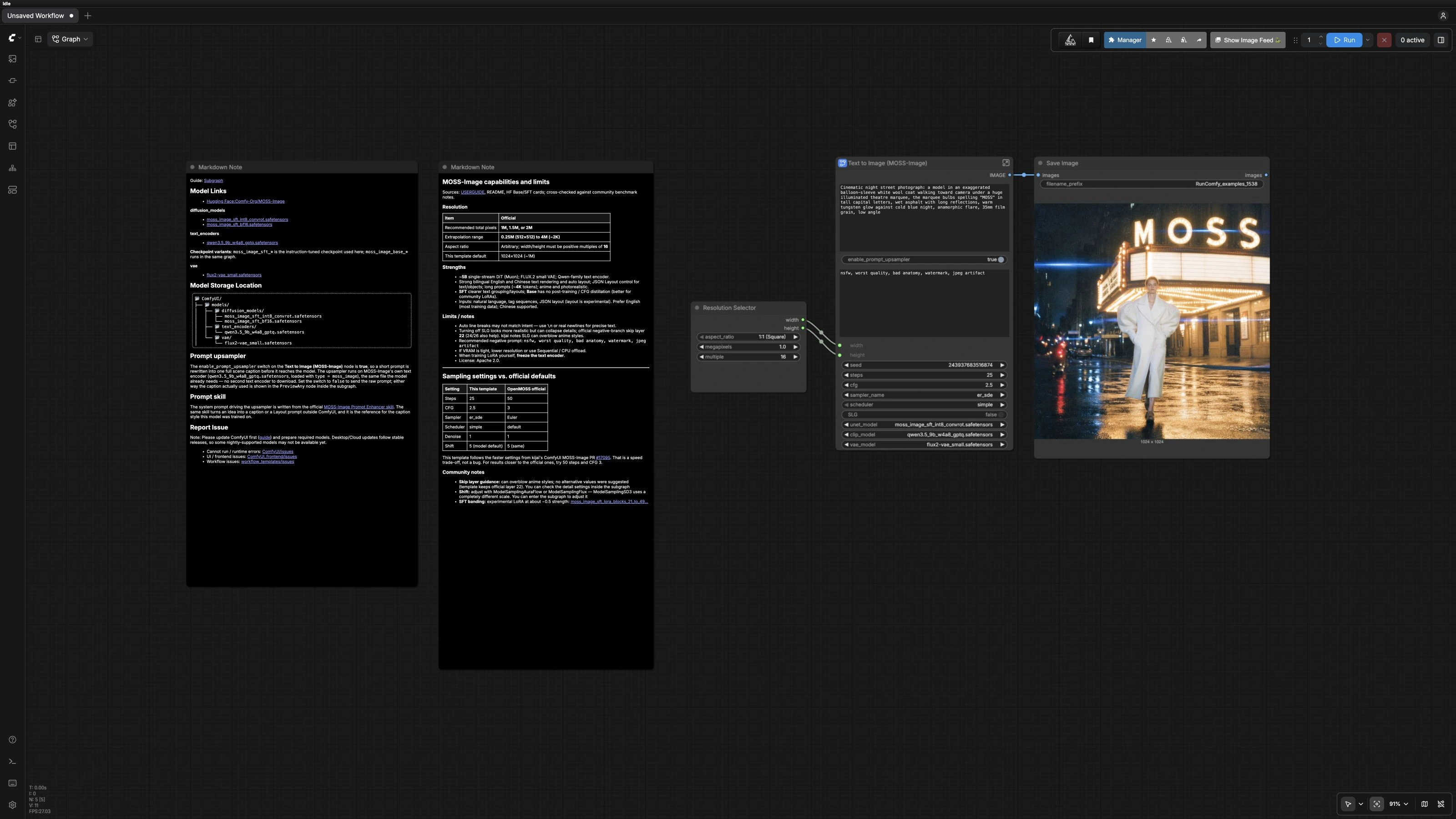This screenshot has width=1456, height=819.
Task: Open the templates layout sidebar icon
Action: pyautogui.click(x=12, y=147)
